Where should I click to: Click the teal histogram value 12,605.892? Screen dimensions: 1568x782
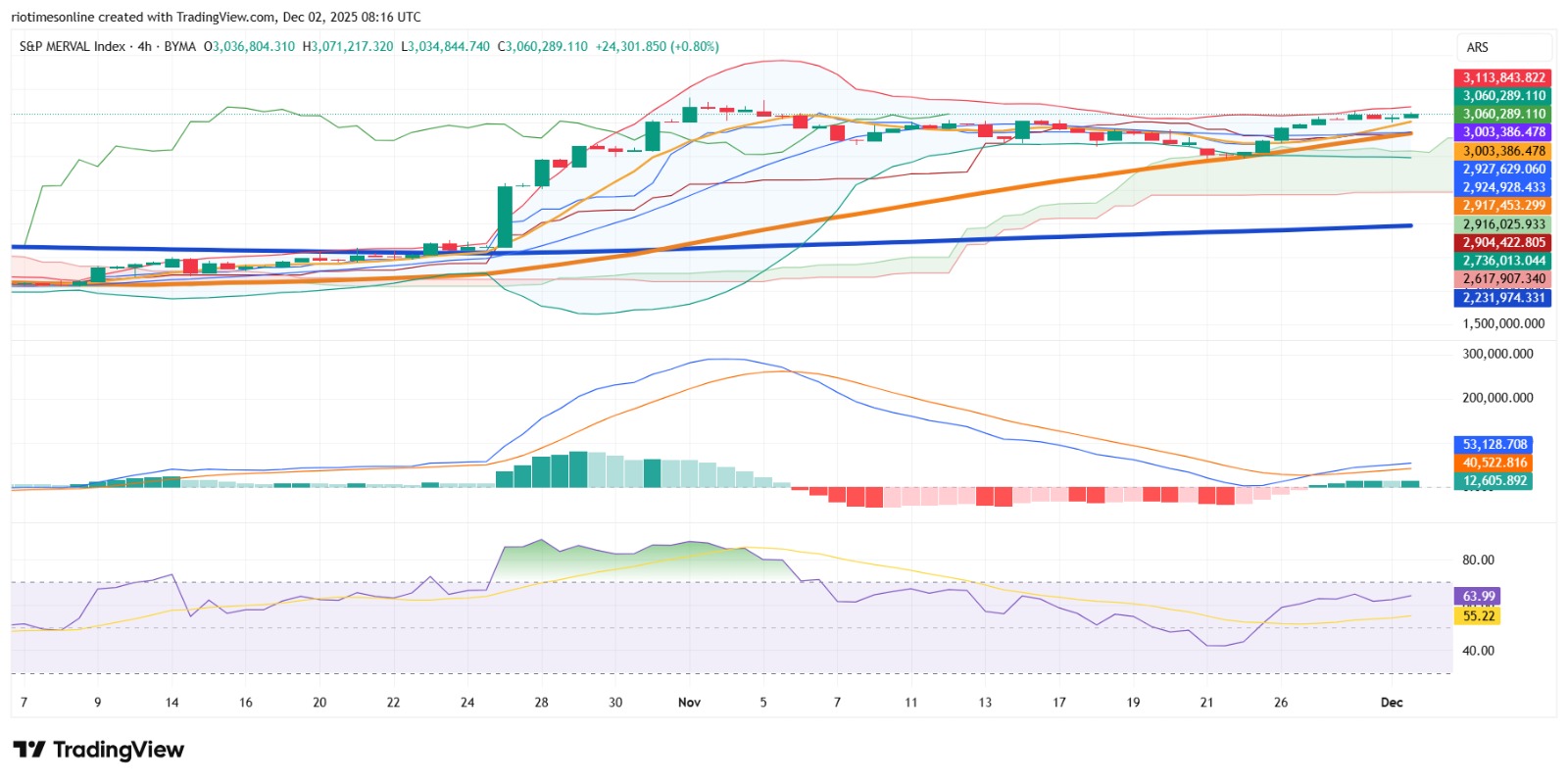point(1494,481)
